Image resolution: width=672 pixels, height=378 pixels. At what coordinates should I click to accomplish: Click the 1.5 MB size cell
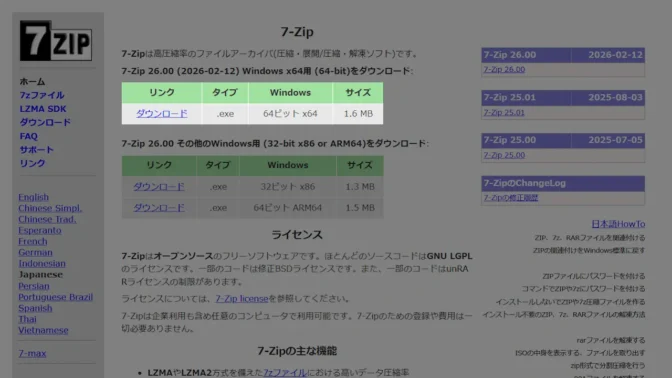(360, 208)
